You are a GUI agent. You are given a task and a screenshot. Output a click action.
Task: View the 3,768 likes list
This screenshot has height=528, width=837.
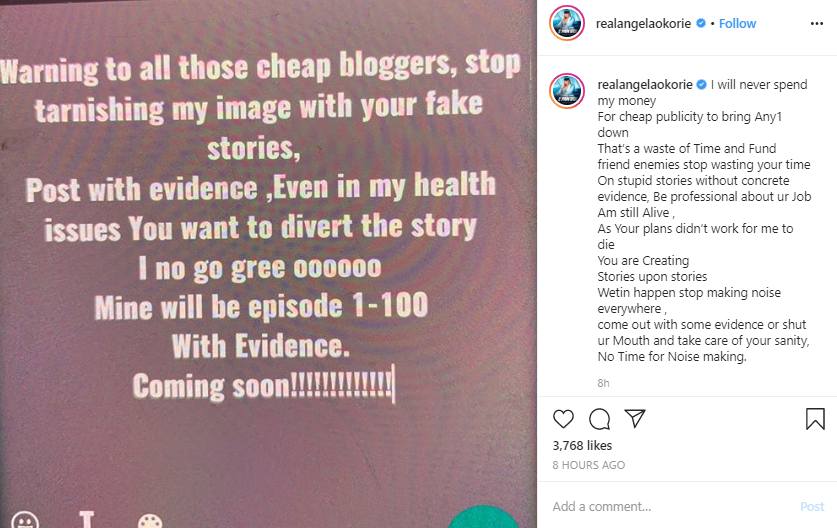(582, 446)
